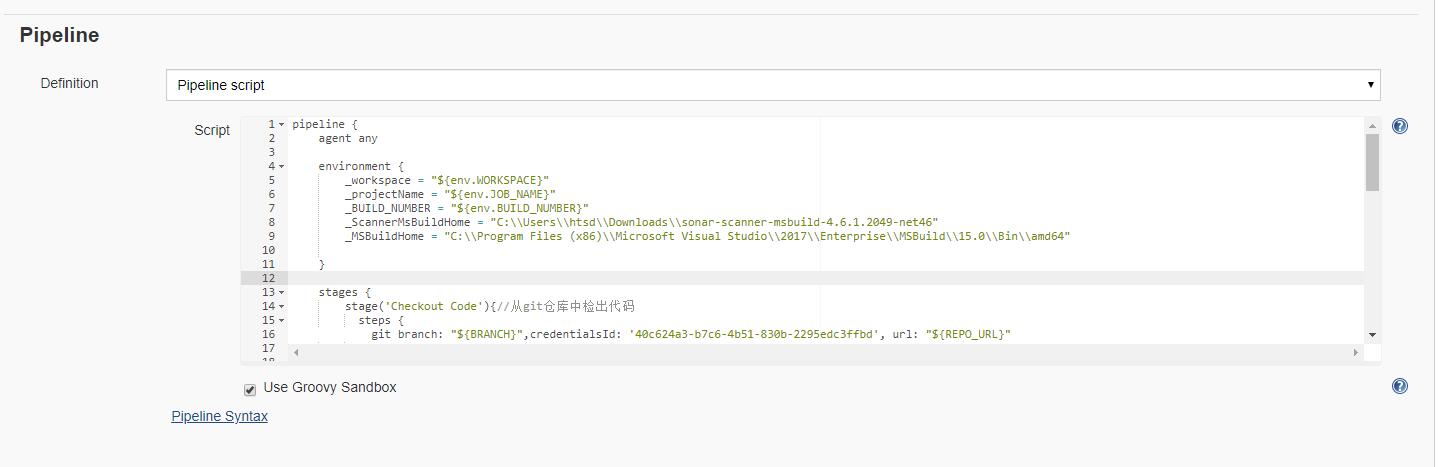This screenshot has width=1438, height=467.
Task: Collapse the environment block at line 4
Action: click(282, 167)
